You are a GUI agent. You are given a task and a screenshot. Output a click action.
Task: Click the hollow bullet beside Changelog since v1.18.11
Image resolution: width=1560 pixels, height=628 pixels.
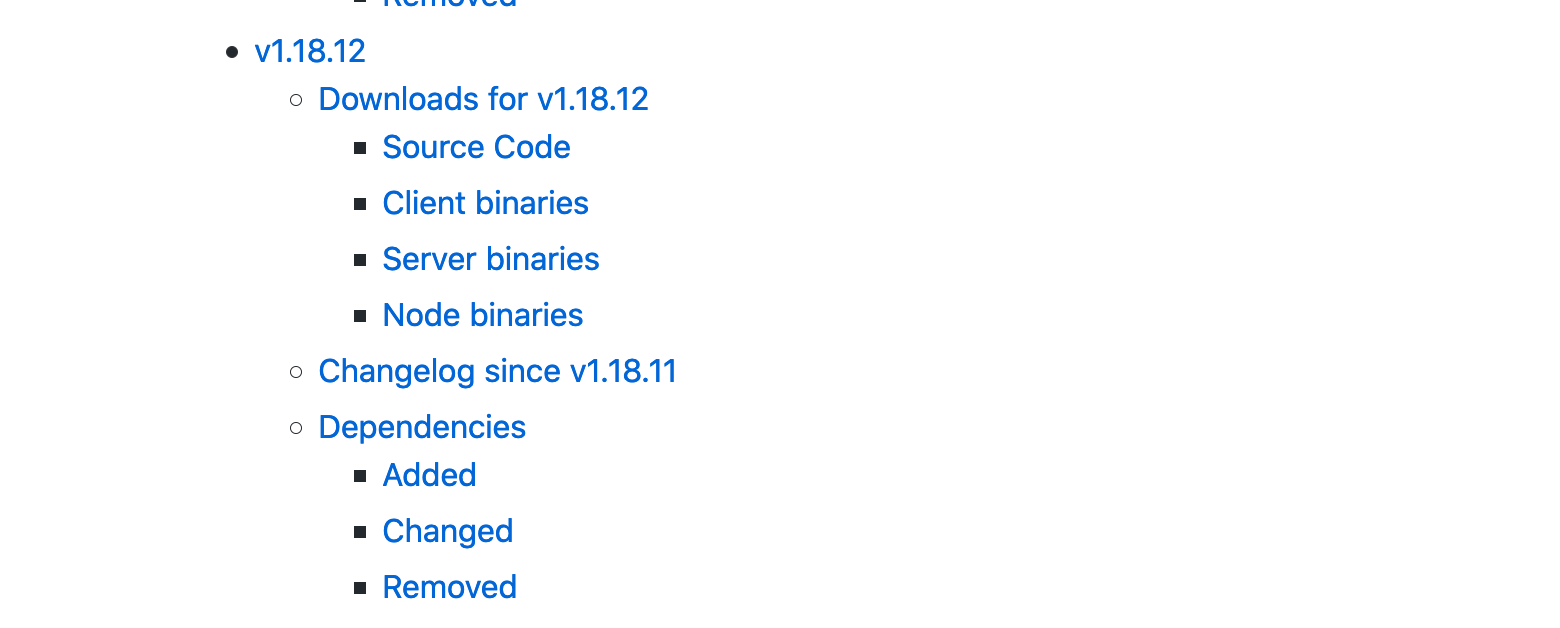click(x=296, y=372)
